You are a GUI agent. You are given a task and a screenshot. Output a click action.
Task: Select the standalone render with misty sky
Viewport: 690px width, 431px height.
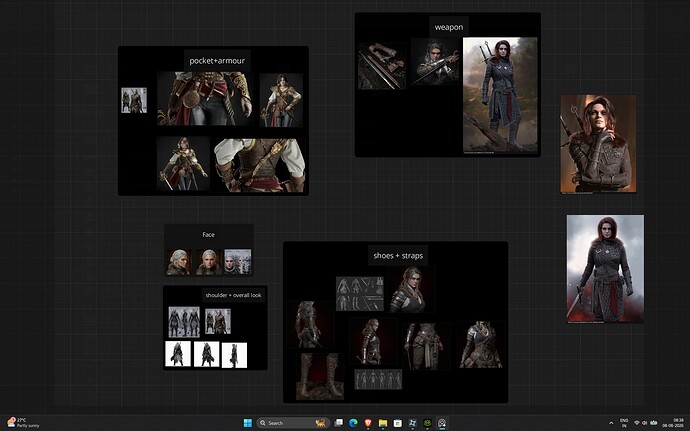(605, 269)
